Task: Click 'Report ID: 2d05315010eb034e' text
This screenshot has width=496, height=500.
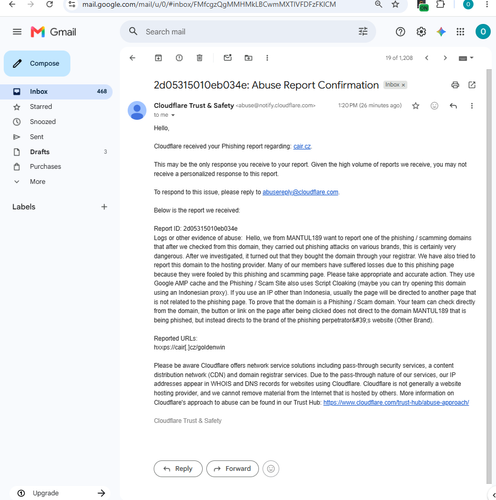Action: point(196,229)
